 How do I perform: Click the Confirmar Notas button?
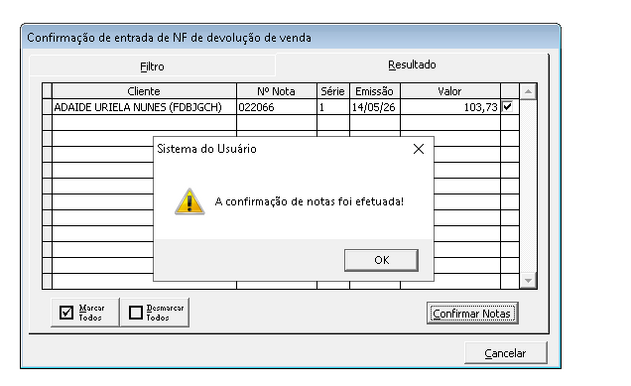click(x=472, y=313)
